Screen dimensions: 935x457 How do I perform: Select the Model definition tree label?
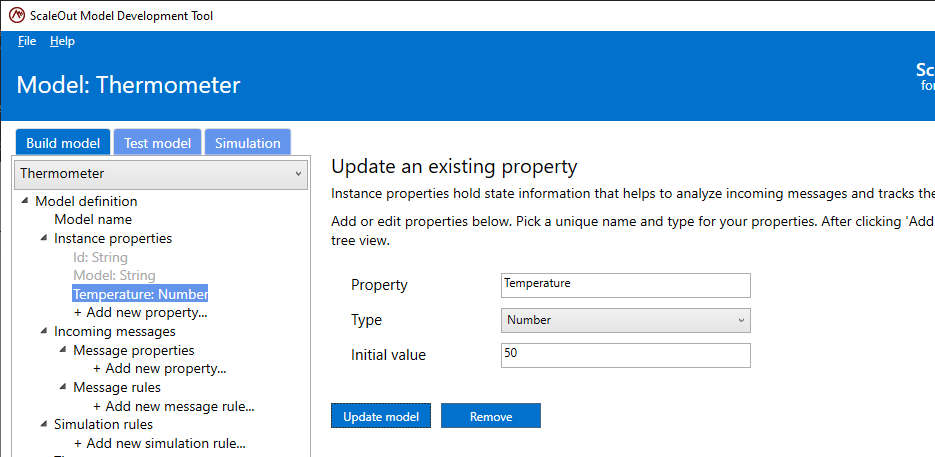(x=86, y=202)
